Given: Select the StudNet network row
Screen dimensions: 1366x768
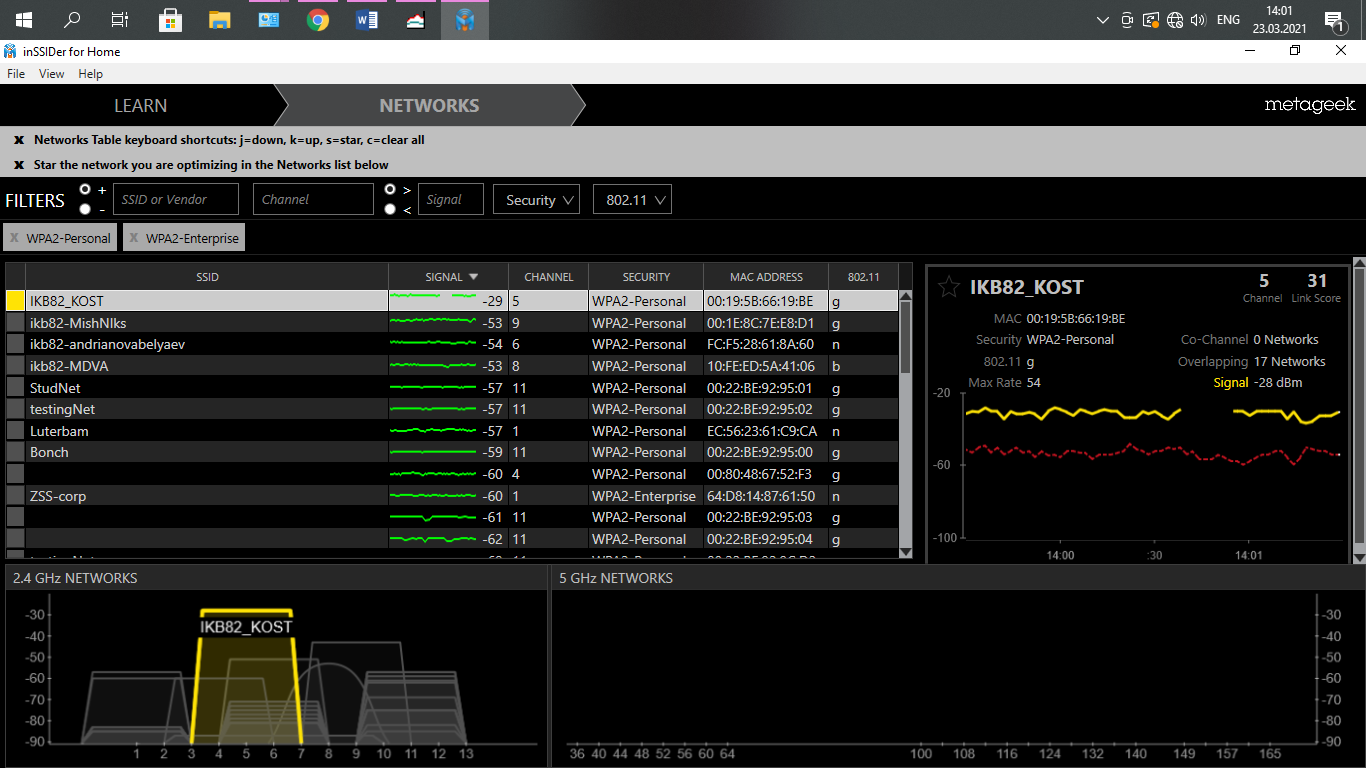Looking at the screenshot, I should tap(200, 388).
